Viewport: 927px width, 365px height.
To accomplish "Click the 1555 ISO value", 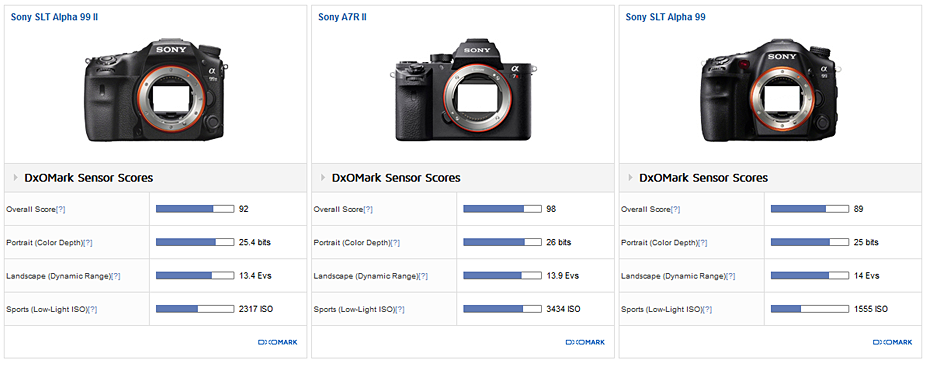I will (x=871, y=309).
